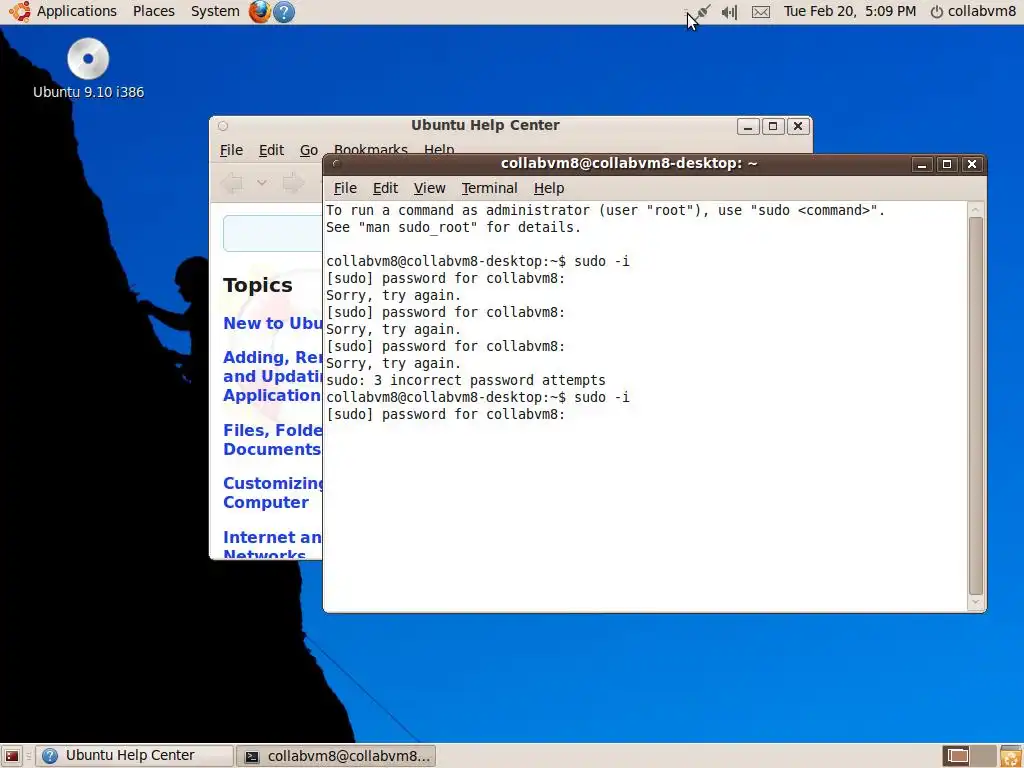Click the volume speaker icon in panel

[729, 12]
